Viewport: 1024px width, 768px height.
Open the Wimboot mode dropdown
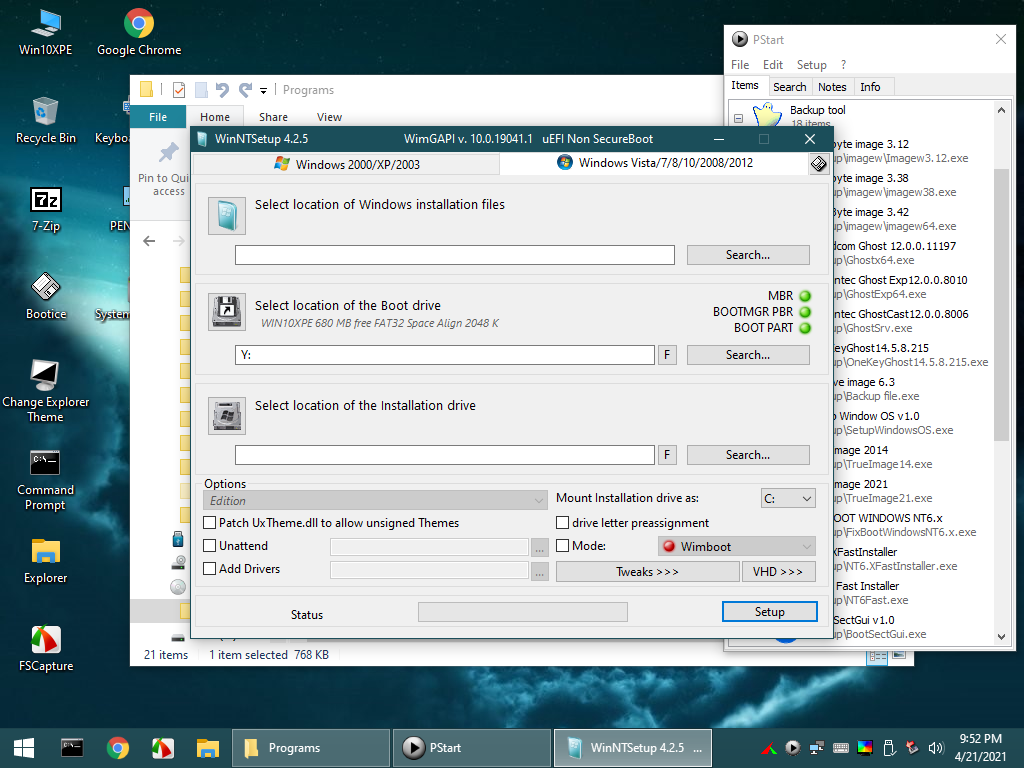coord(737,546)
